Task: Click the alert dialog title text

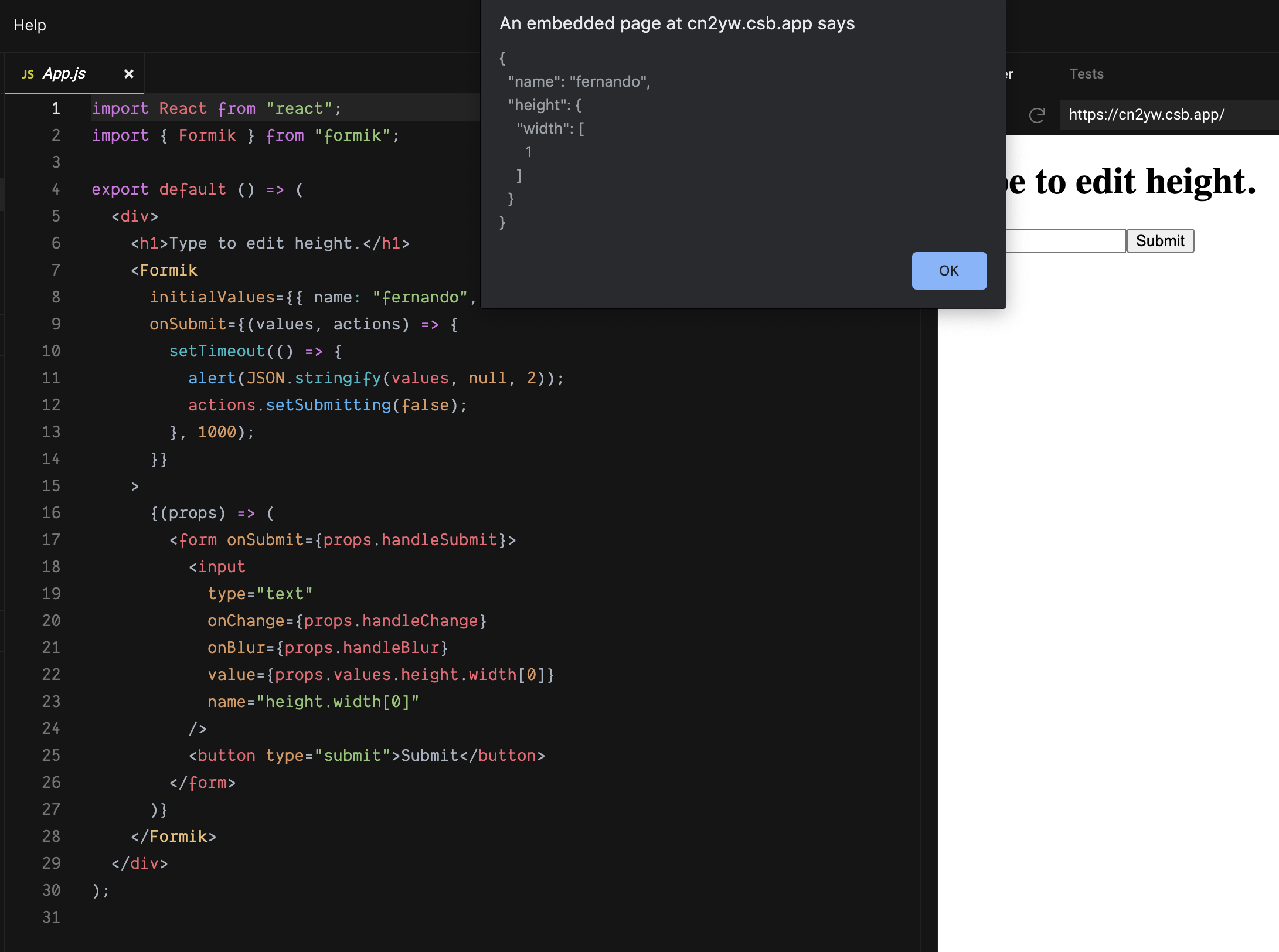Action: (x=677, y=23)
